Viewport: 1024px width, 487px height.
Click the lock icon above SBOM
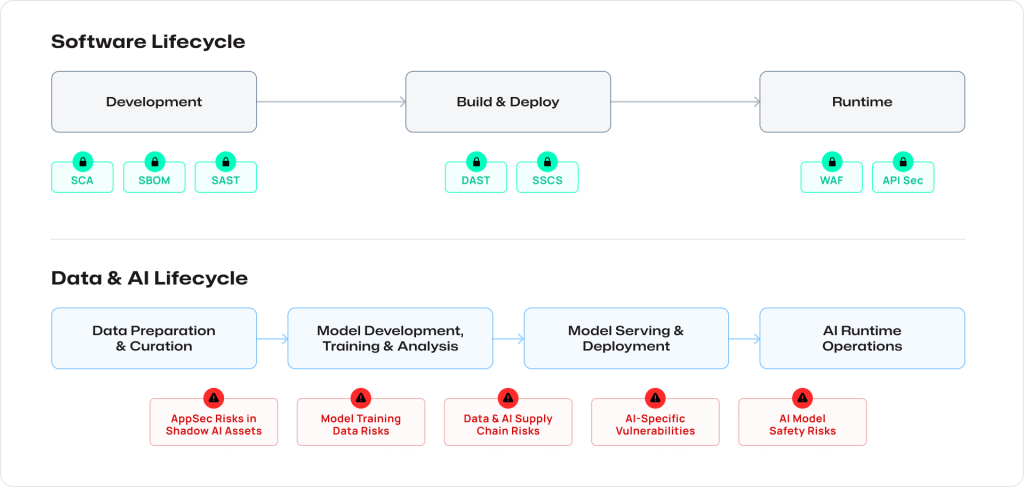(x=154, y=161)
